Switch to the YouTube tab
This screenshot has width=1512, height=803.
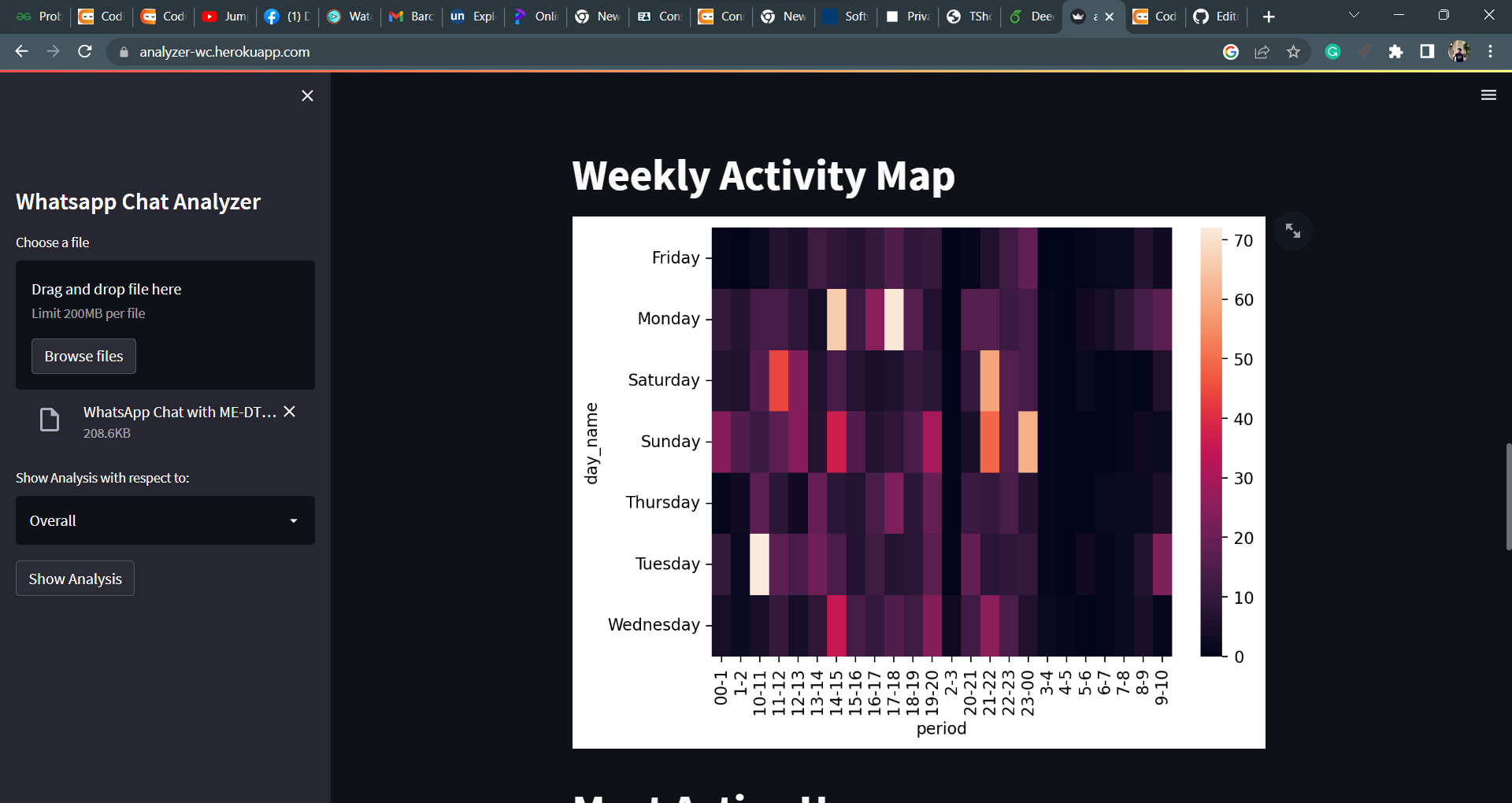point(223,16)
